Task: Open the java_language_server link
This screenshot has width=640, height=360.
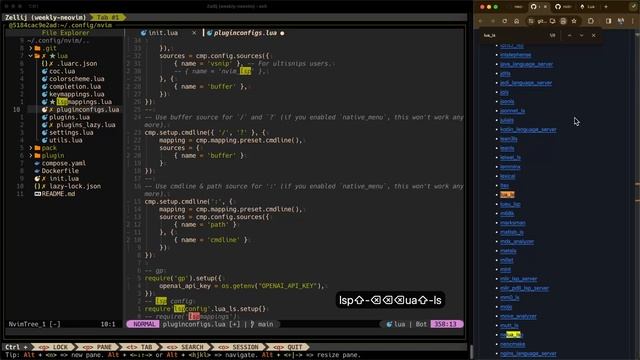Action: pyautogui.click(x=527, y=64)
